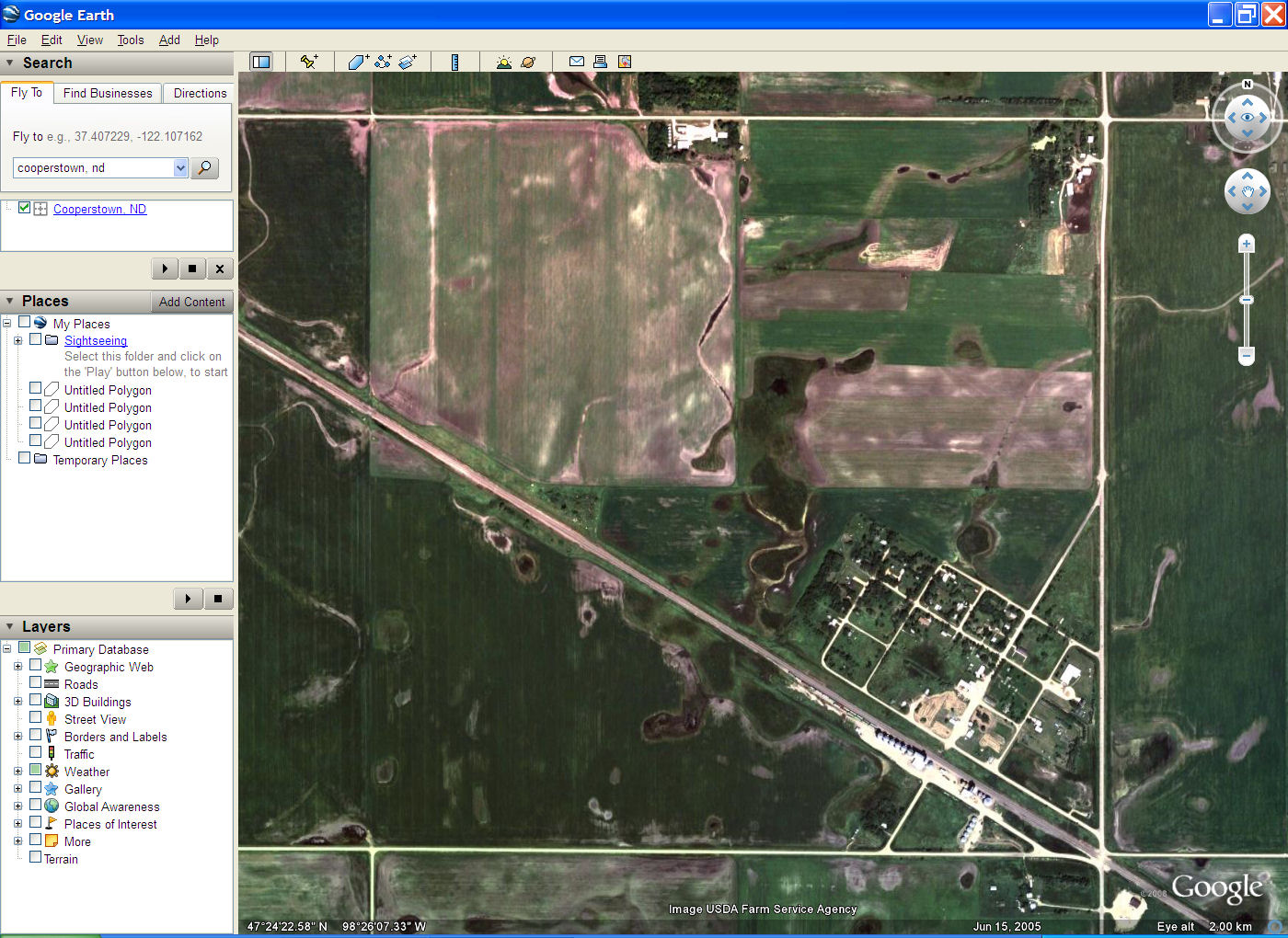Click the Sightseeing folder icon
Image resolution: width=1288 pixels, height=938 pixels.
click(x=52, y=340)
